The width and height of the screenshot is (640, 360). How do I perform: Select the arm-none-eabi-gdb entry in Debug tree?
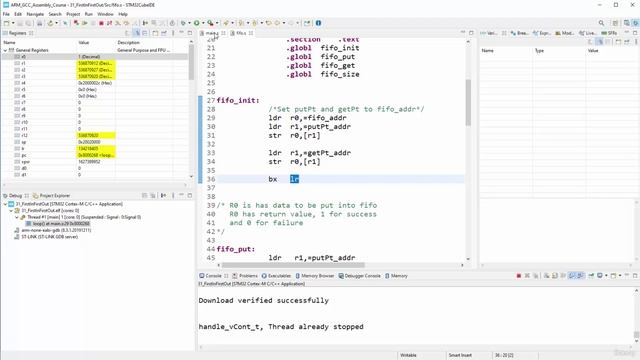(x=53, y=230)
